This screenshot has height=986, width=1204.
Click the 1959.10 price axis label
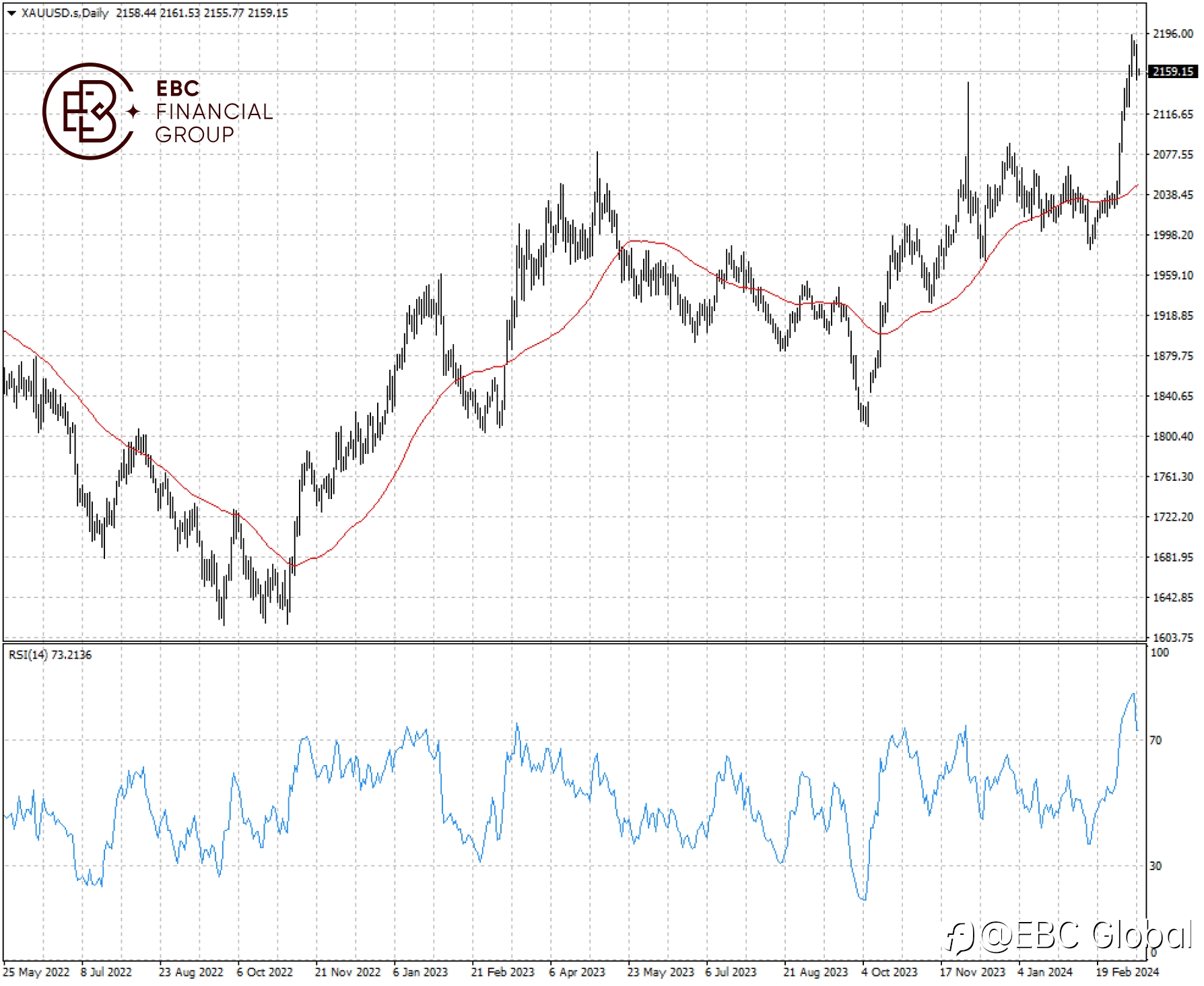[x=1173, y=275]
